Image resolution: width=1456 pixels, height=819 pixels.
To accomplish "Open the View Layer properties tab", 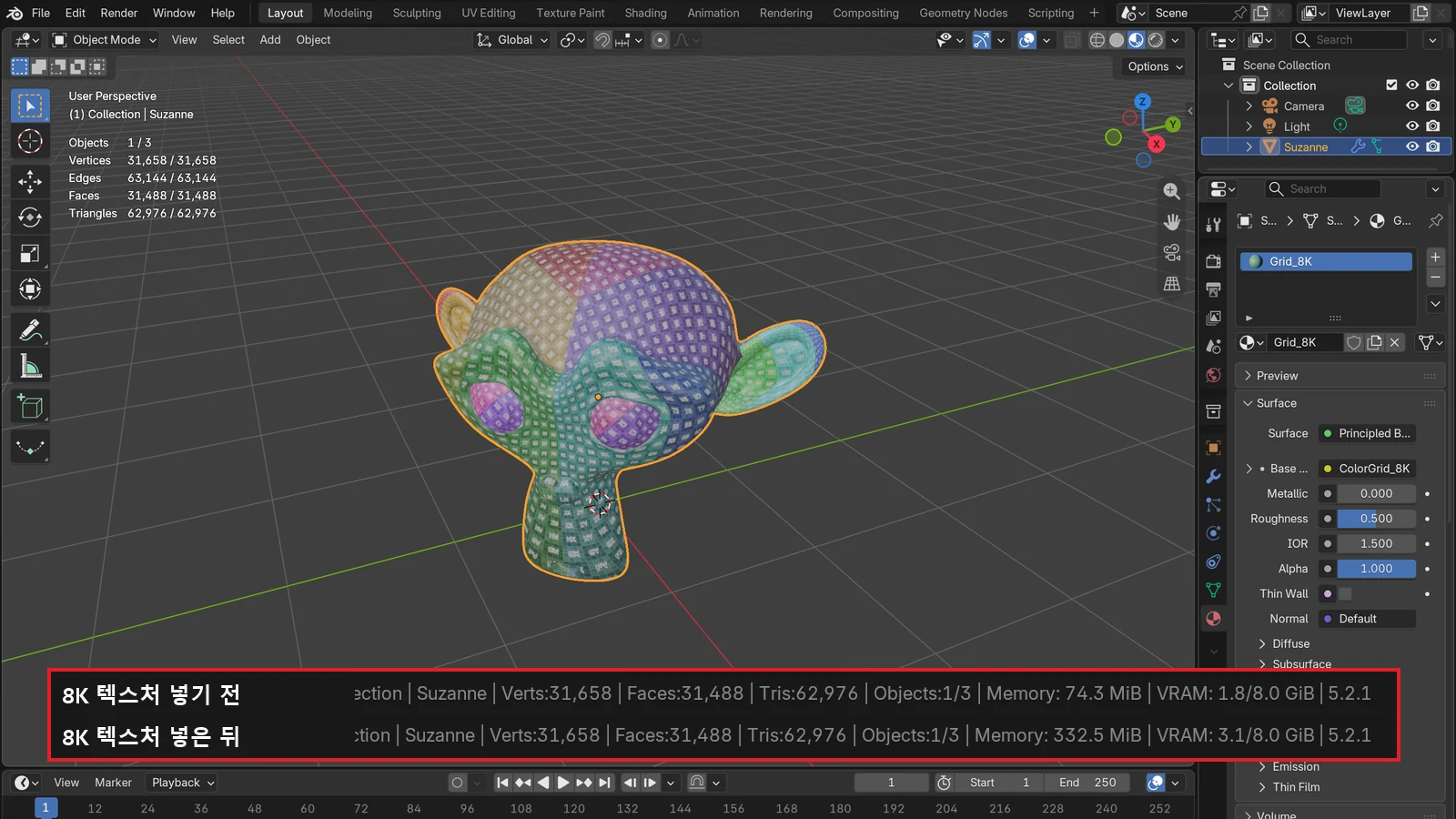I will click(1213, 318).
